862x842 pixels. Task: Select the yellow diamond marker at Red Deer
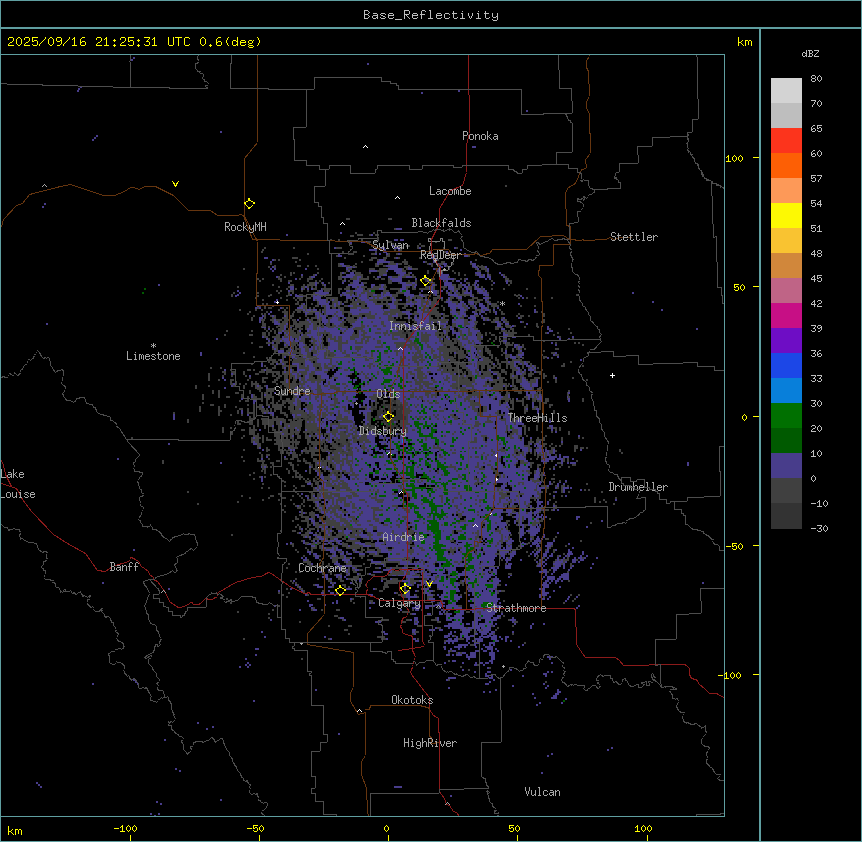[x=425, y=281]
